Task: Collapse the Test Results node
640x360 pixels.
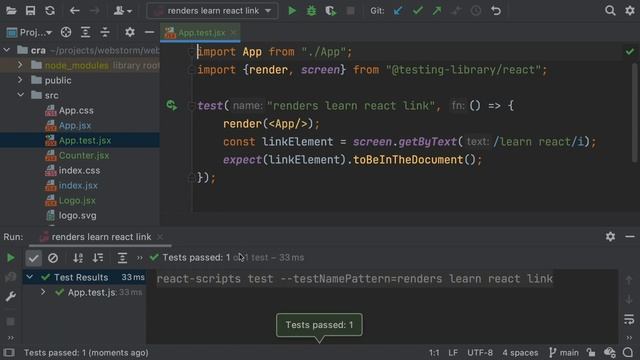Action: (29, 277)
